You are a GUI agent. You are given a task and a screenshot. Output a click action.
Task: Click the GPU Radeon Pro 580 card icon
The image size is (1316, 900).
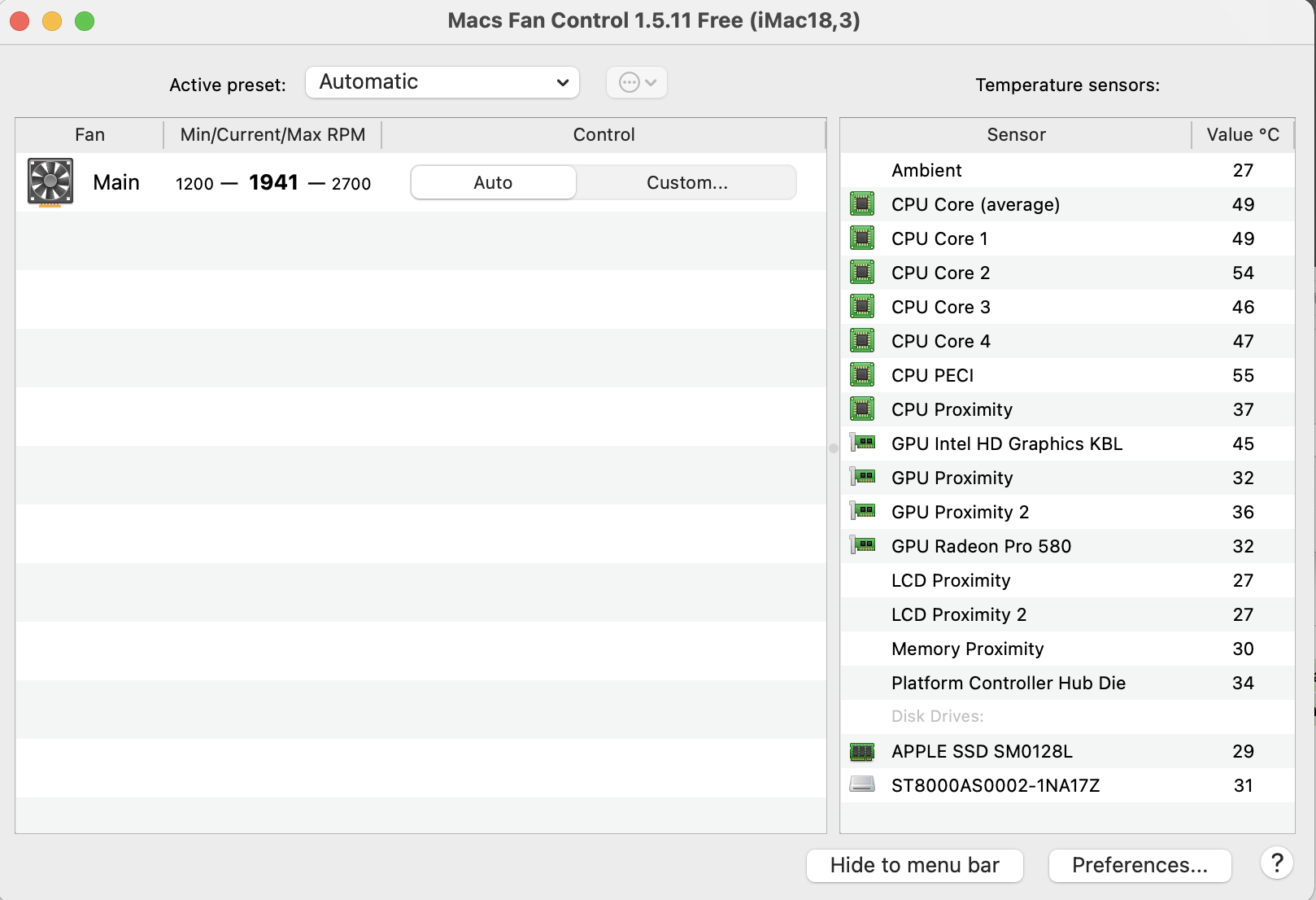(862, 545)
